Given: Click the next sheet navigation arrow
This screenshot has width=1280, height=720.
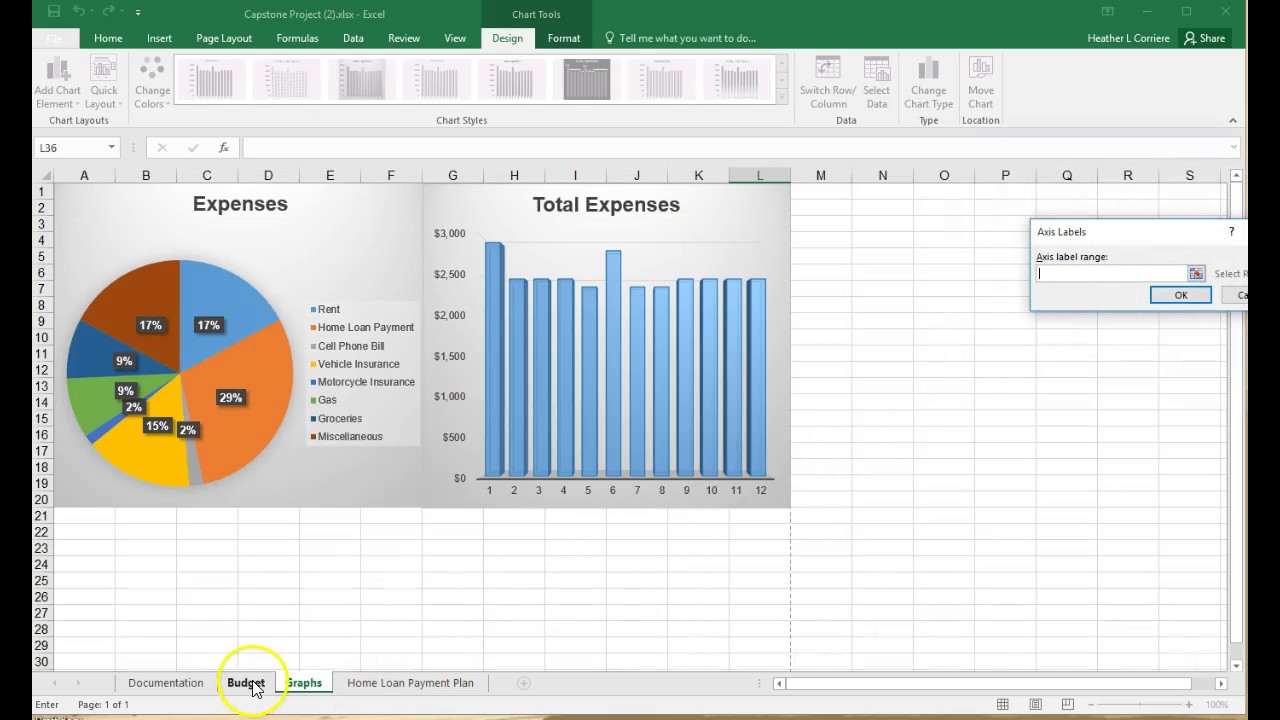Looking at the screenshot, I should (78, 683).
